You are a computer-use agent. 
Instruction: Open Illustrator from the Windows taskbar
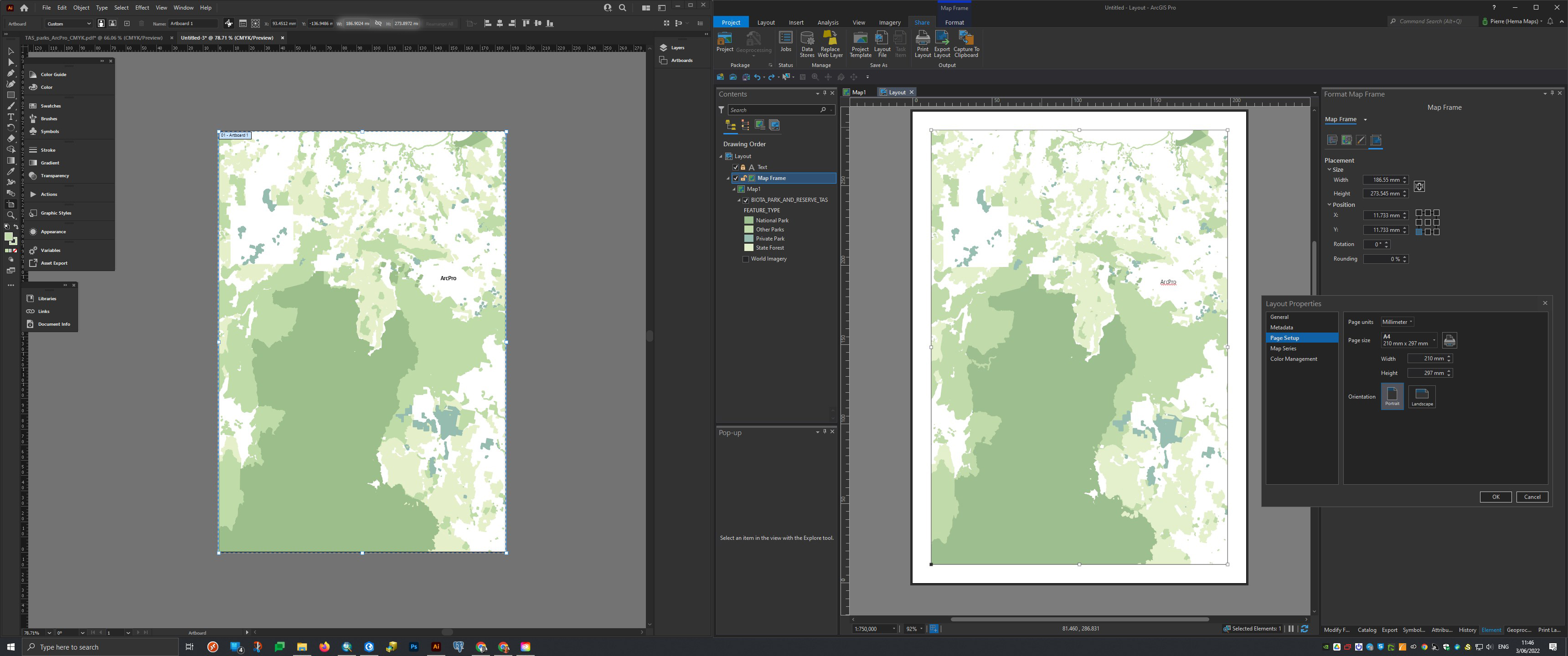[x=436, y=646]
